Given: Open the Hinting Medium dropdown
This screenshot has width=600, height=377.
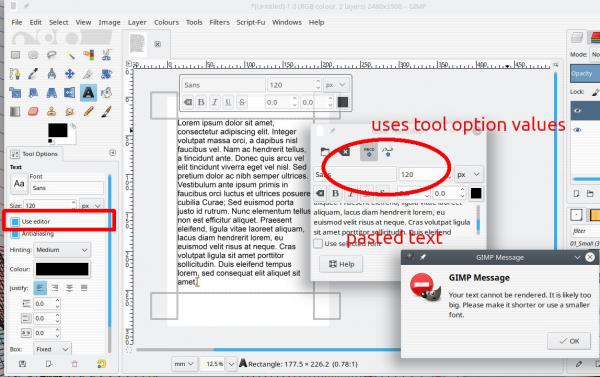Looking at the screenshot, I should pyautogui.click(x=62, y=250).
